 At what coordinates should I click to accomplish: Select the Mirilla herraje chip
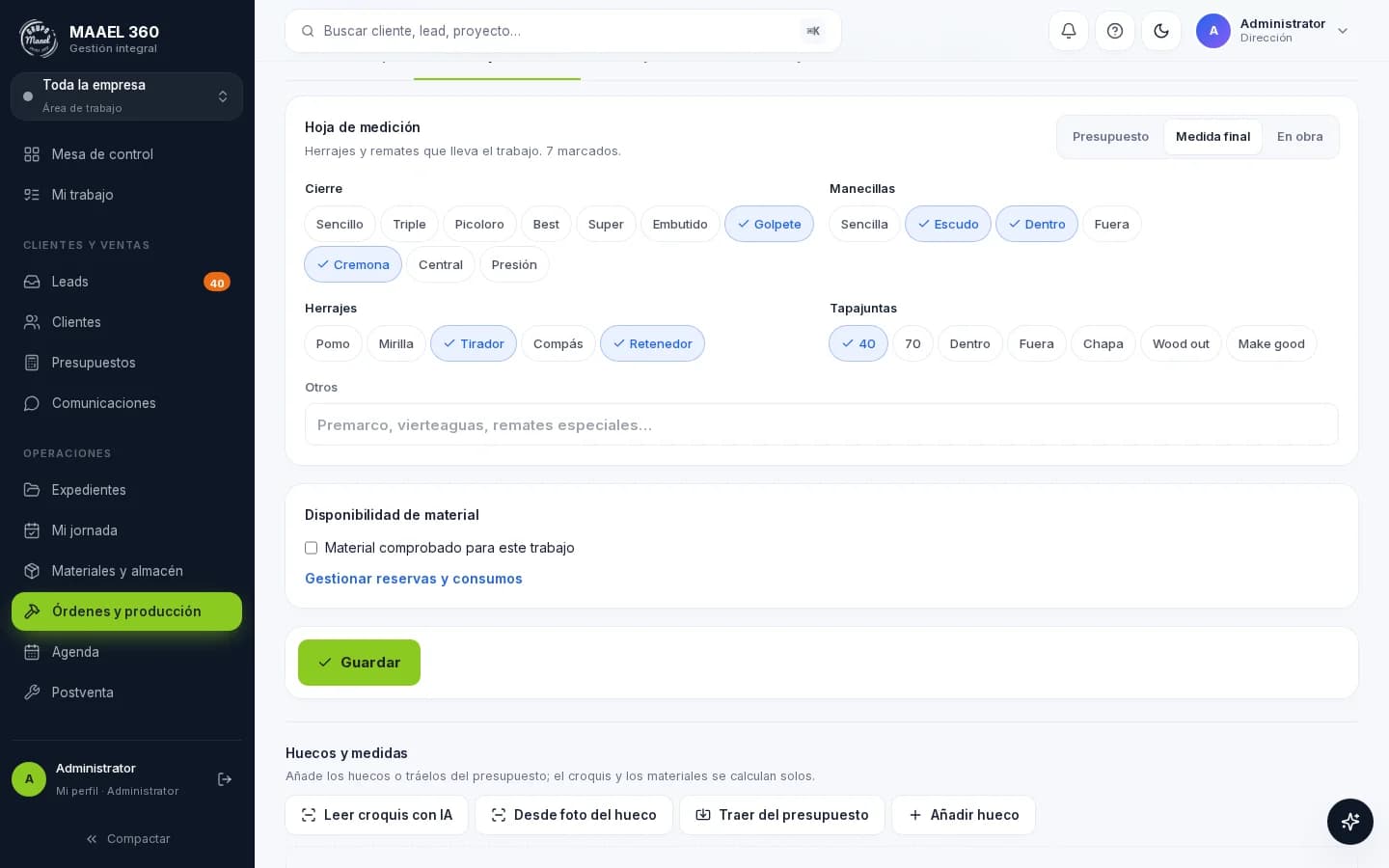click(x=395, y=343)
